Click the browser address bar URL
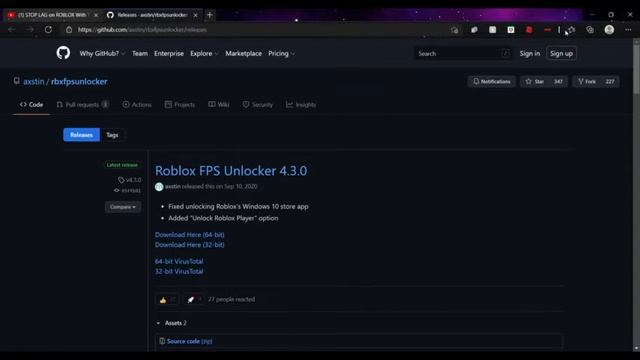This screenshot has width=640, height=360. click(x=142, y=29)
